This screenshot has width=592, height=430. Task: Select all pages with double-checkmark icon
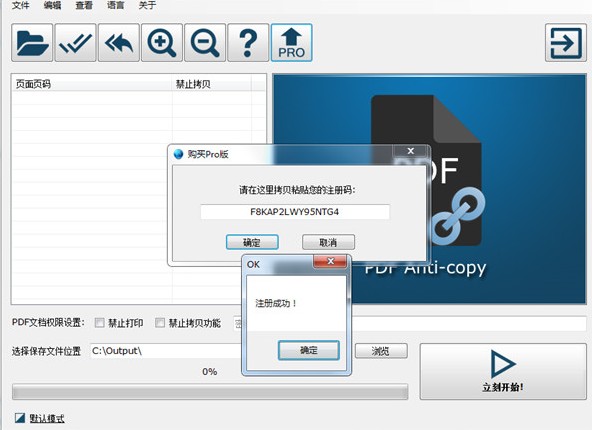[76, 43]
